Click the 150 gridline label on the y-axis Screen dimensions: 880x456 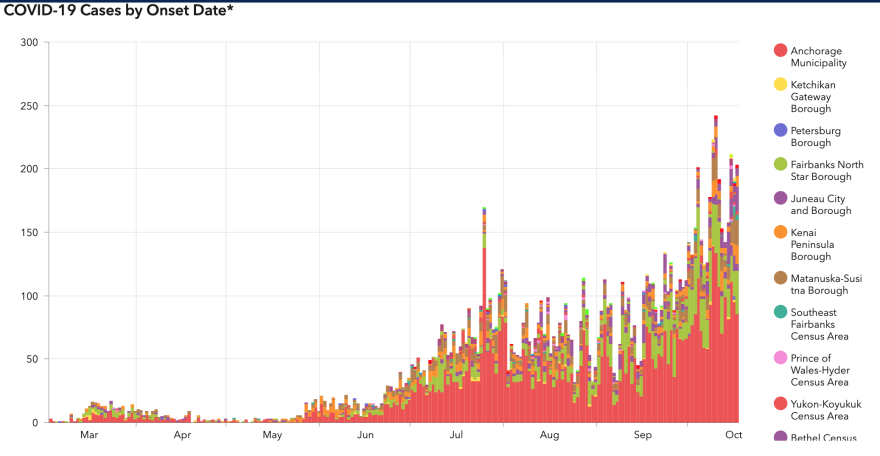[28, 232]
